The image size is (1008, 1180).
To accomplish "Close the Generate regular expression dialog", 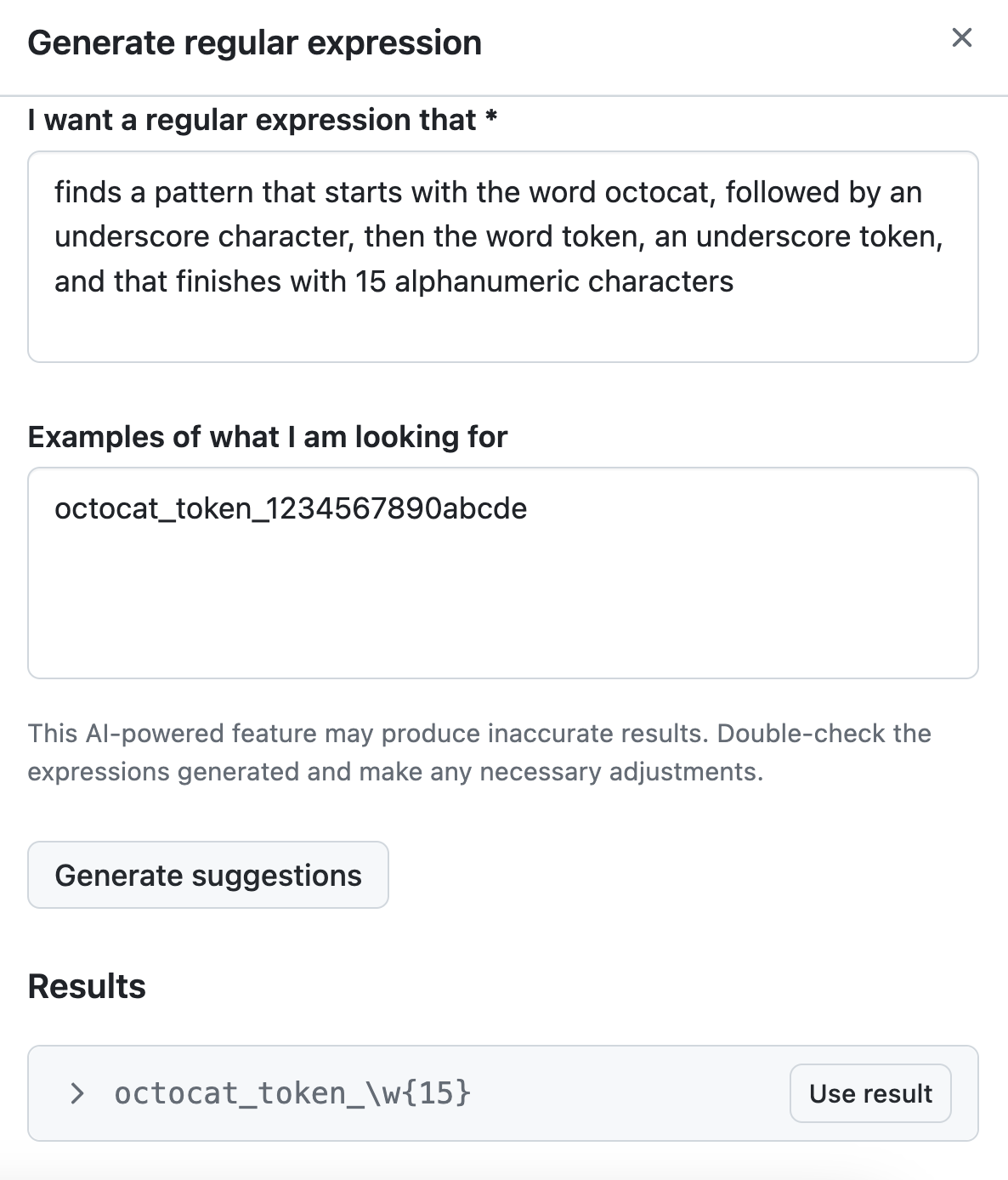I will click(961, 38).
